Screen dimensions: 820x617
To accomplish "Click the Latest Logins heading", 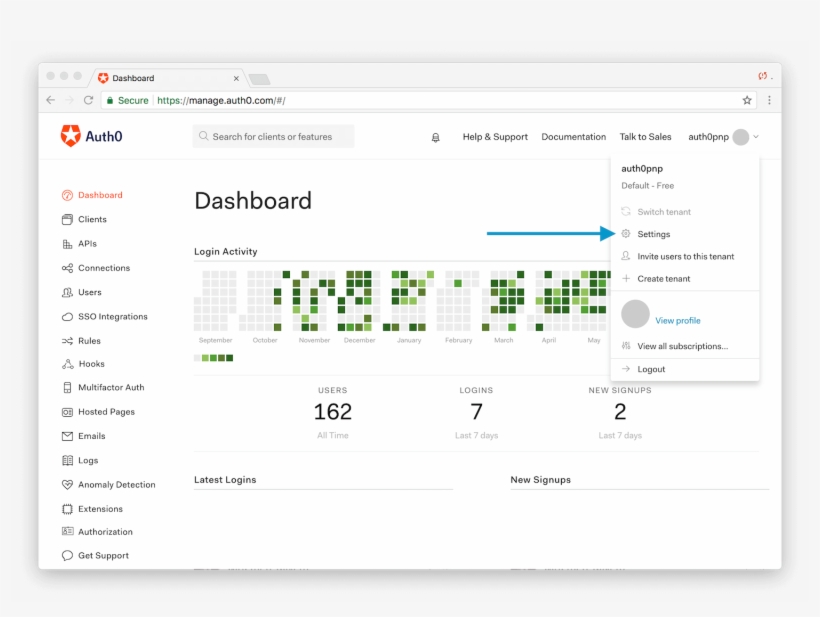I will click(225, 479).
